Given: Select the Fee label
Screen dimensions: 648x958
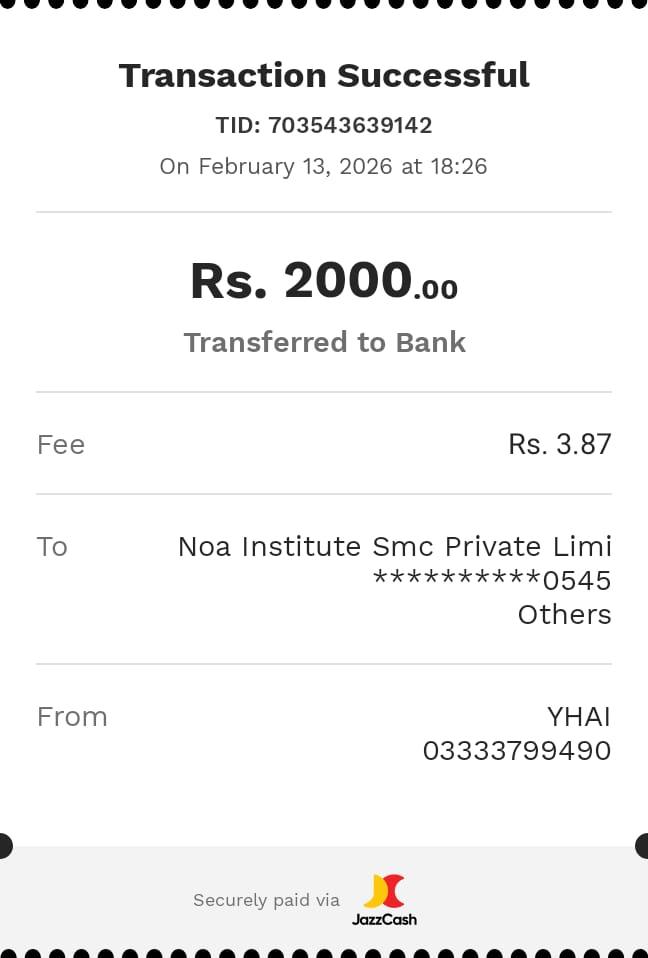Looking at the screenshot, I should pos(61,444).
